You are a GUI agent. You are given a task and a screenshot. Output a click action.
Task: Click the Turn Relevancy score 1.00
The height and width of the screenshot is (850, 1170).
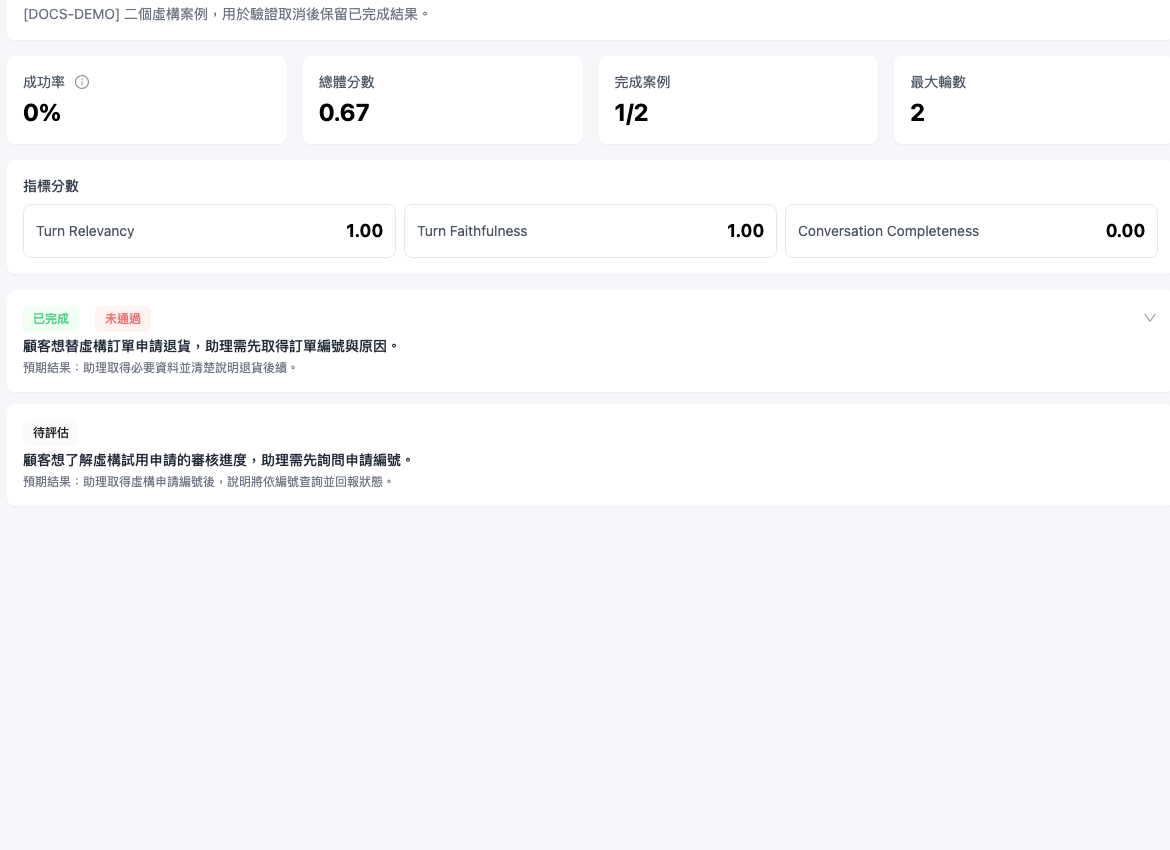(x=364, y=231)
